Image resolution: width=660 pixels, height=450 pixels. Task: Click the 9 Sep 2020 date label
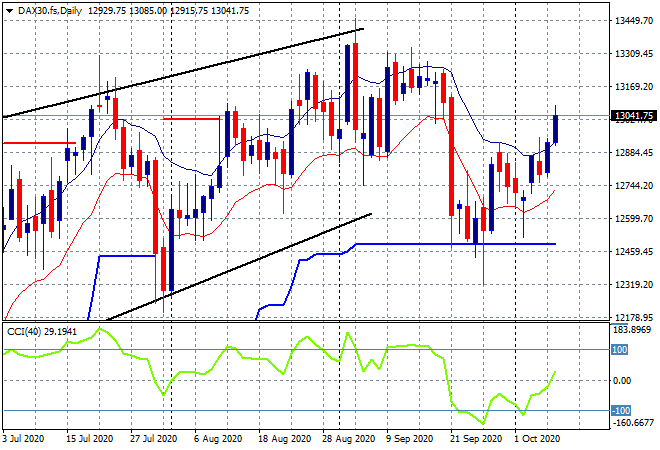(410, 439)
